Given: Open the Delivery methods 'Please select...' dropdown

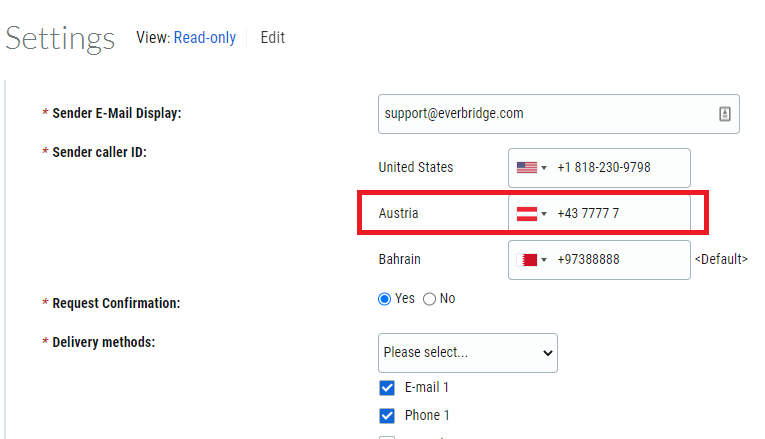Looking at the screenshot, I should coord(467,353).
